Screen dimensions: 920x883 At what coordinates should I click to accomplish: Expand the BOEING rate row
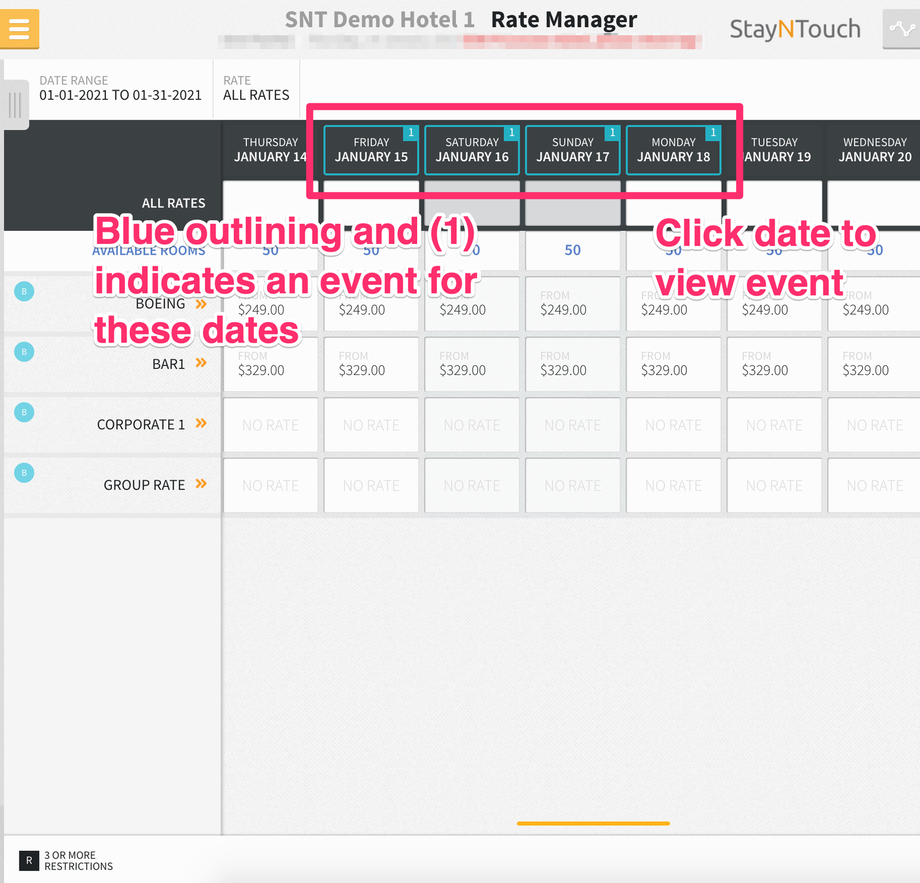[x=201, y=304]
